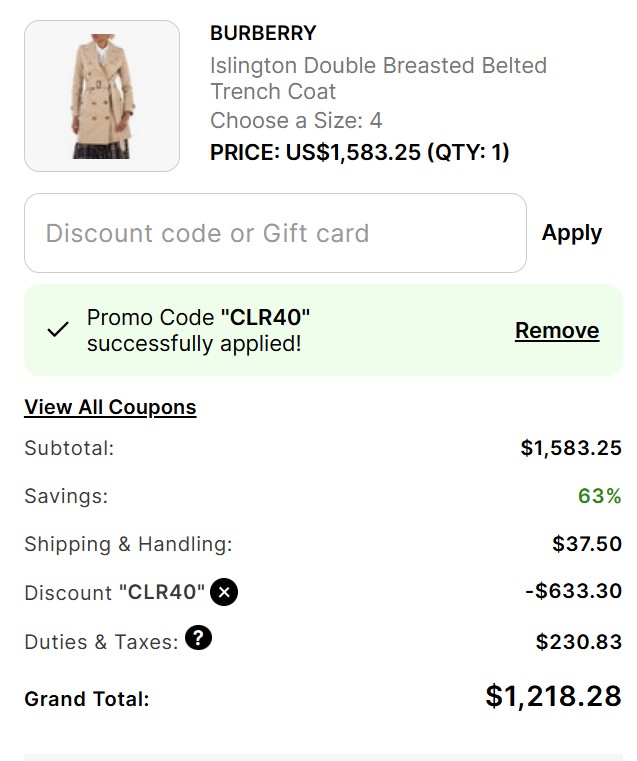This screenshot has height=761, width=637.
Task: Open the Islington Double Breasted Belted Trench Coat title
Action: (x=378, y=78)
